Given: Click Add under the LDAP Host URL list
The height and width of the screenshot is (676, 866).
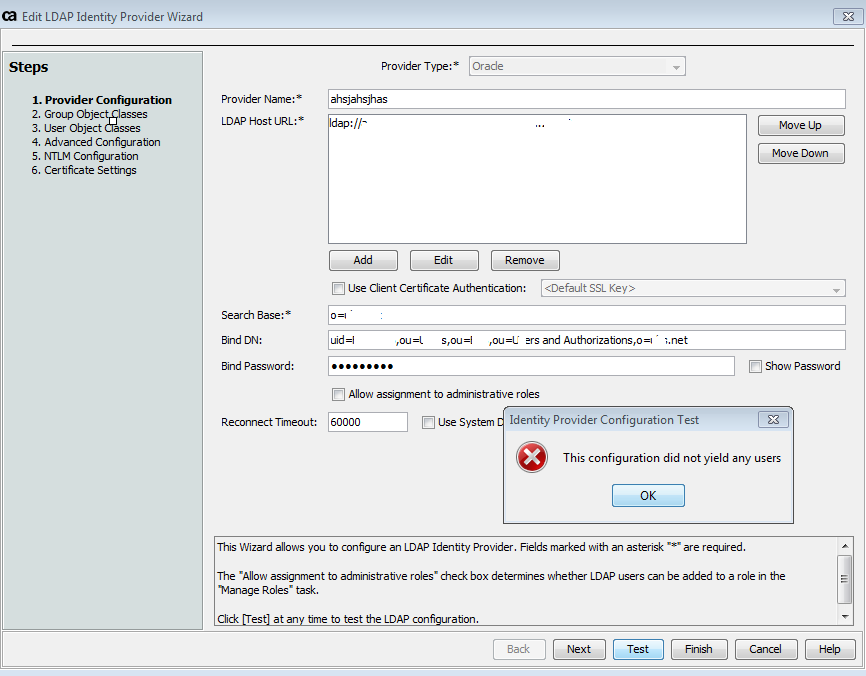Looking at the screenshot, I should pos(363,260).
